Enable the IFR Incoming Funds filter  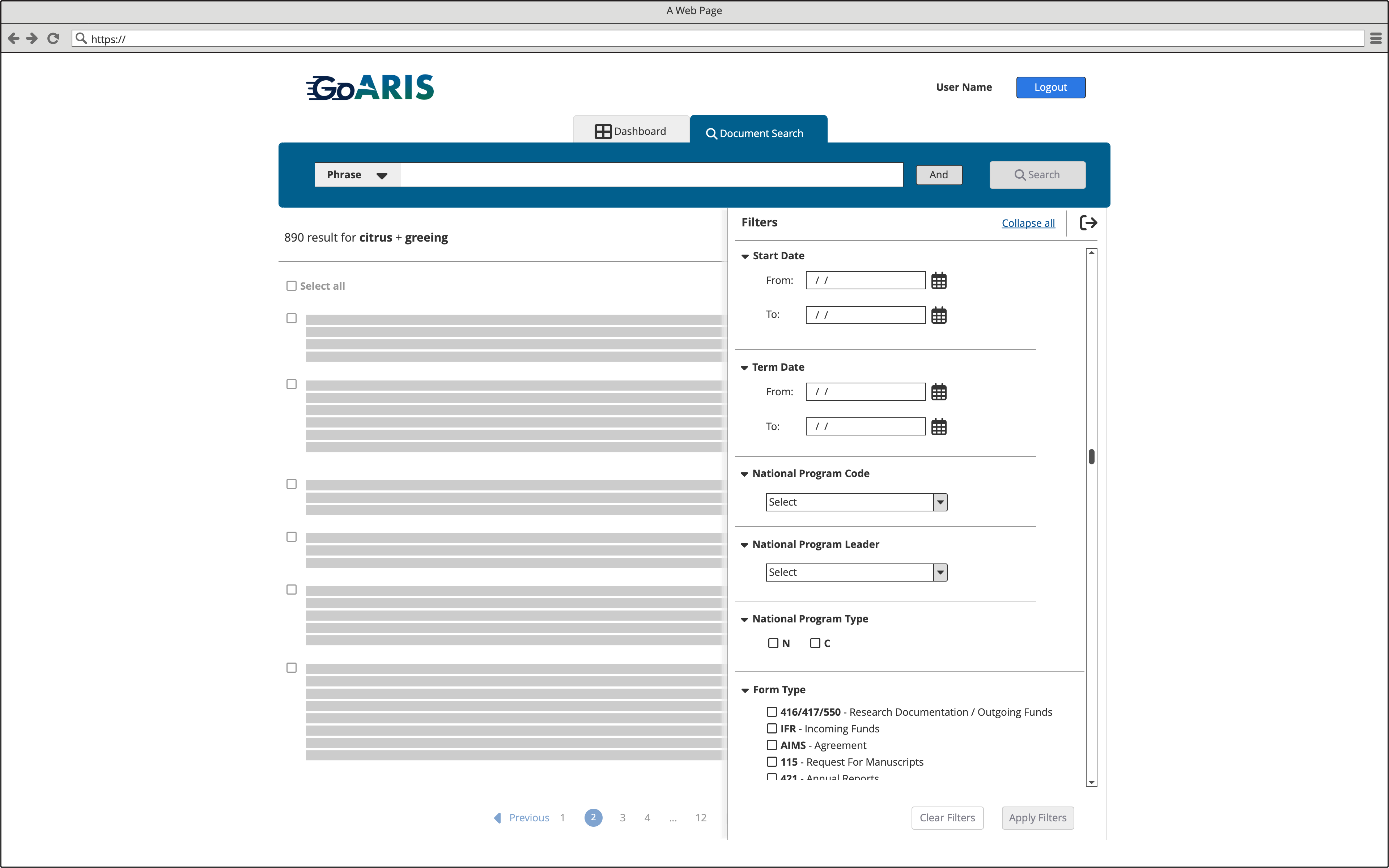point(772,728)
